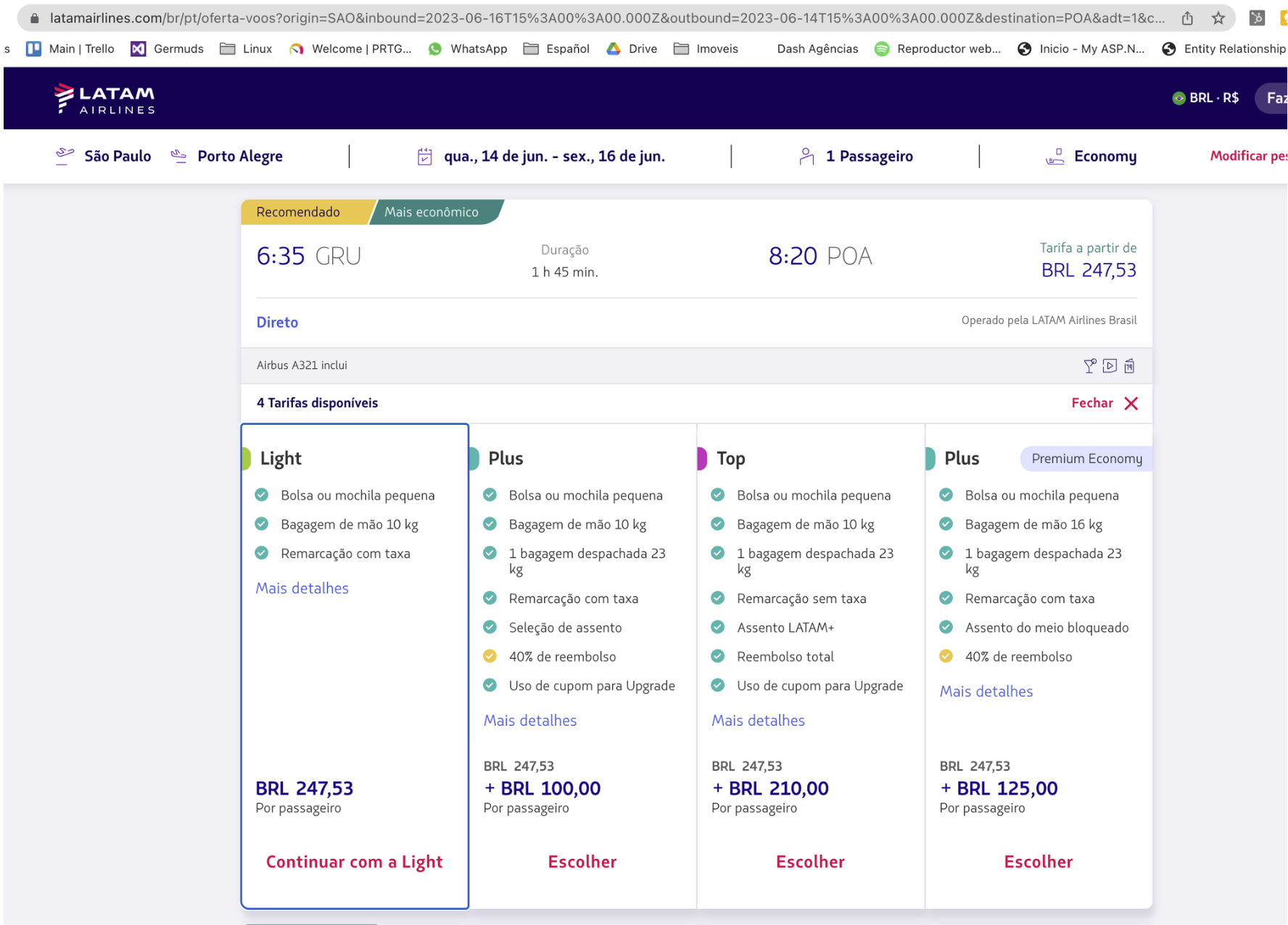Click the 'Reembolso total' feature text

[785, 657]
